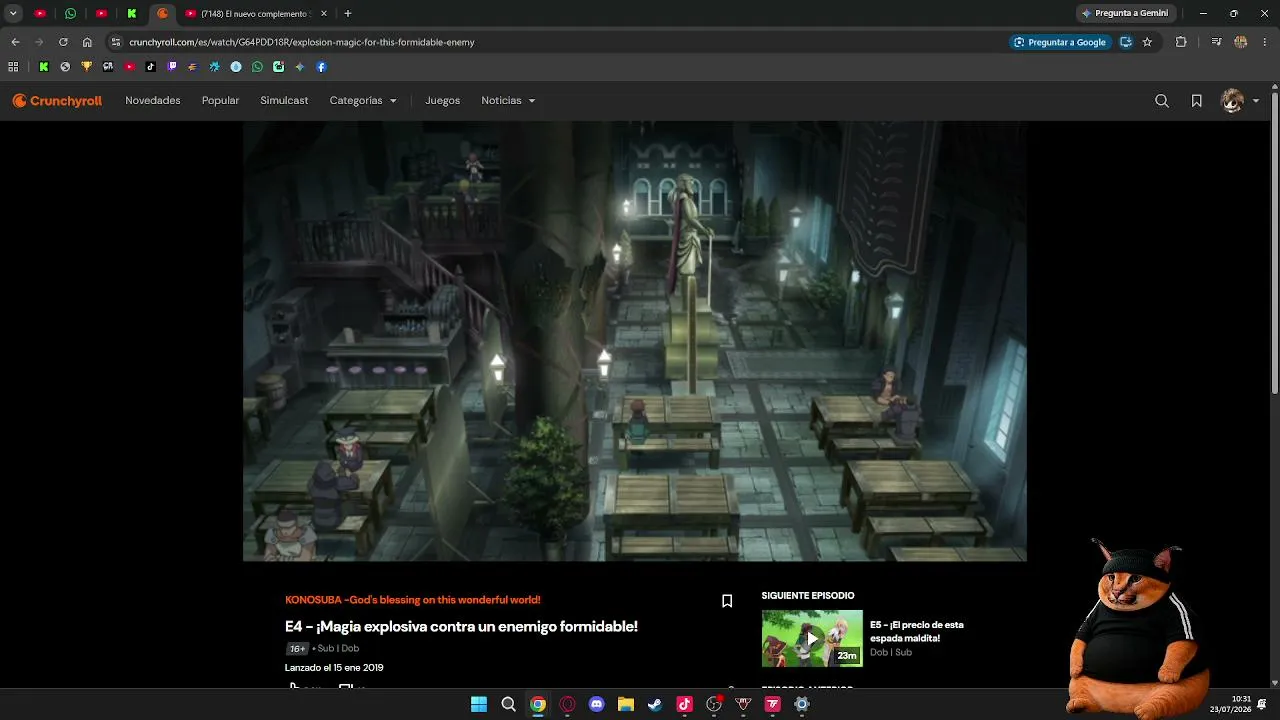This screenshot has width=1280, height=720.
Task: Go to Novedades in the navigation
Action: 153,101
